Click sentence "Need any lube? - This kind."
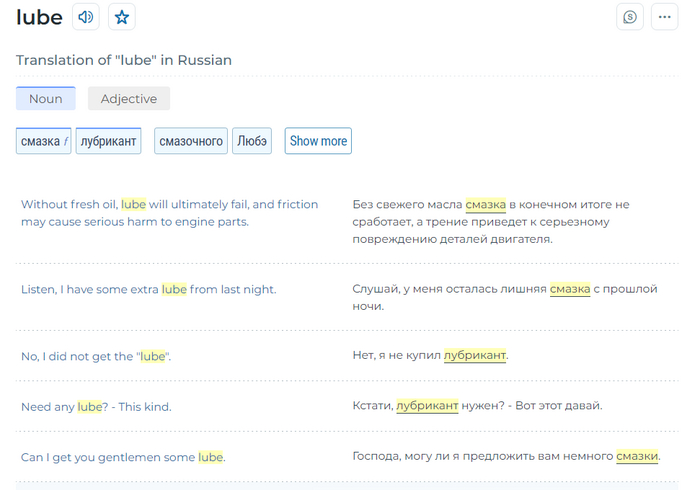Image resolution: width=700 pixels, height=490 pixels. 96,406
